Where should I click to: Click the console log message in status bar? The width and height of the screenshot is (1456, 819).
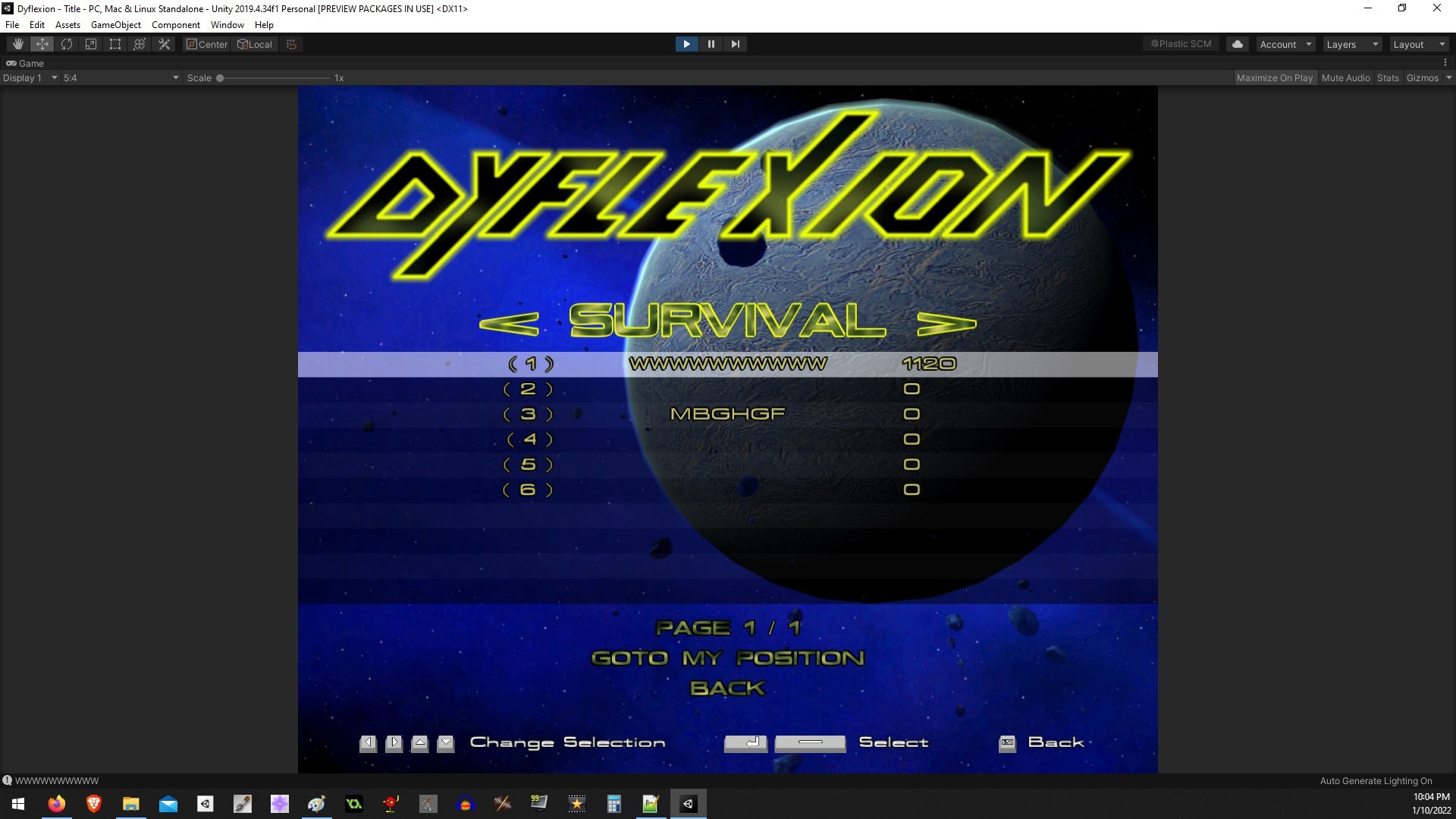tap(57, 780)
